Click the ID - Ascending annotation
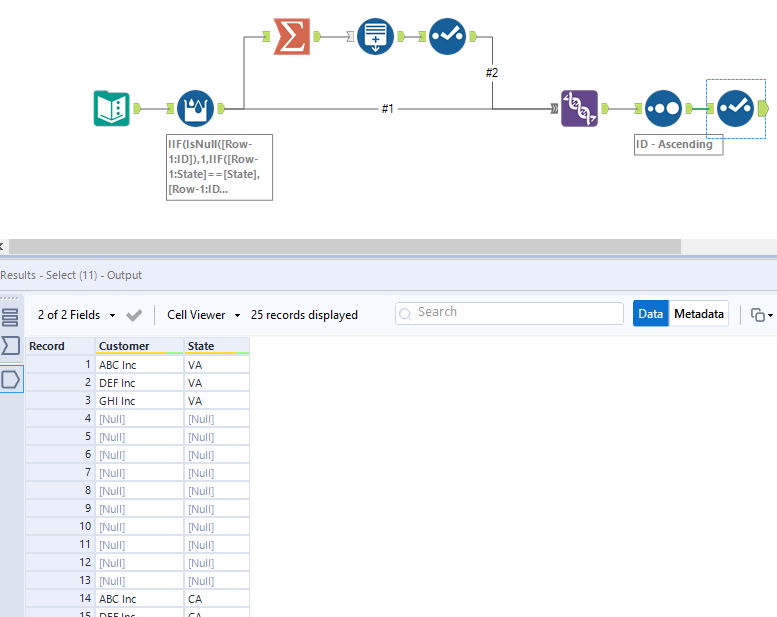Screen dimensions: 777x617 tap(678, 144)
